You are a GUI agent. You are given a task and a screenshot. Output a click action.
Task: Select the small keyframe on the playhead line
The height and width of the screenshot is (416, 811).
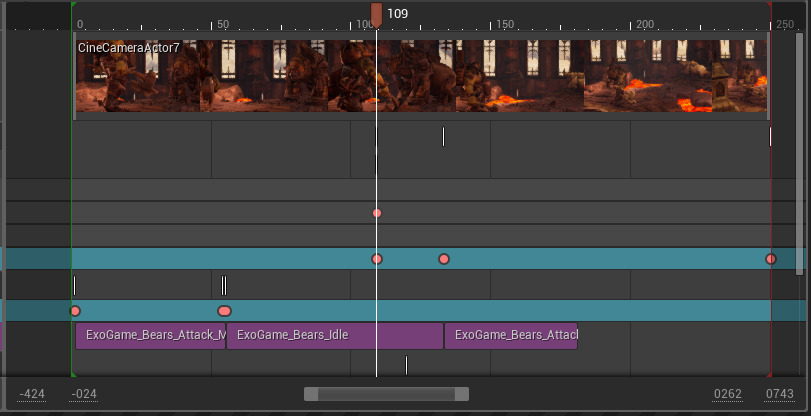pyautogui.click(x=377, y=213)
